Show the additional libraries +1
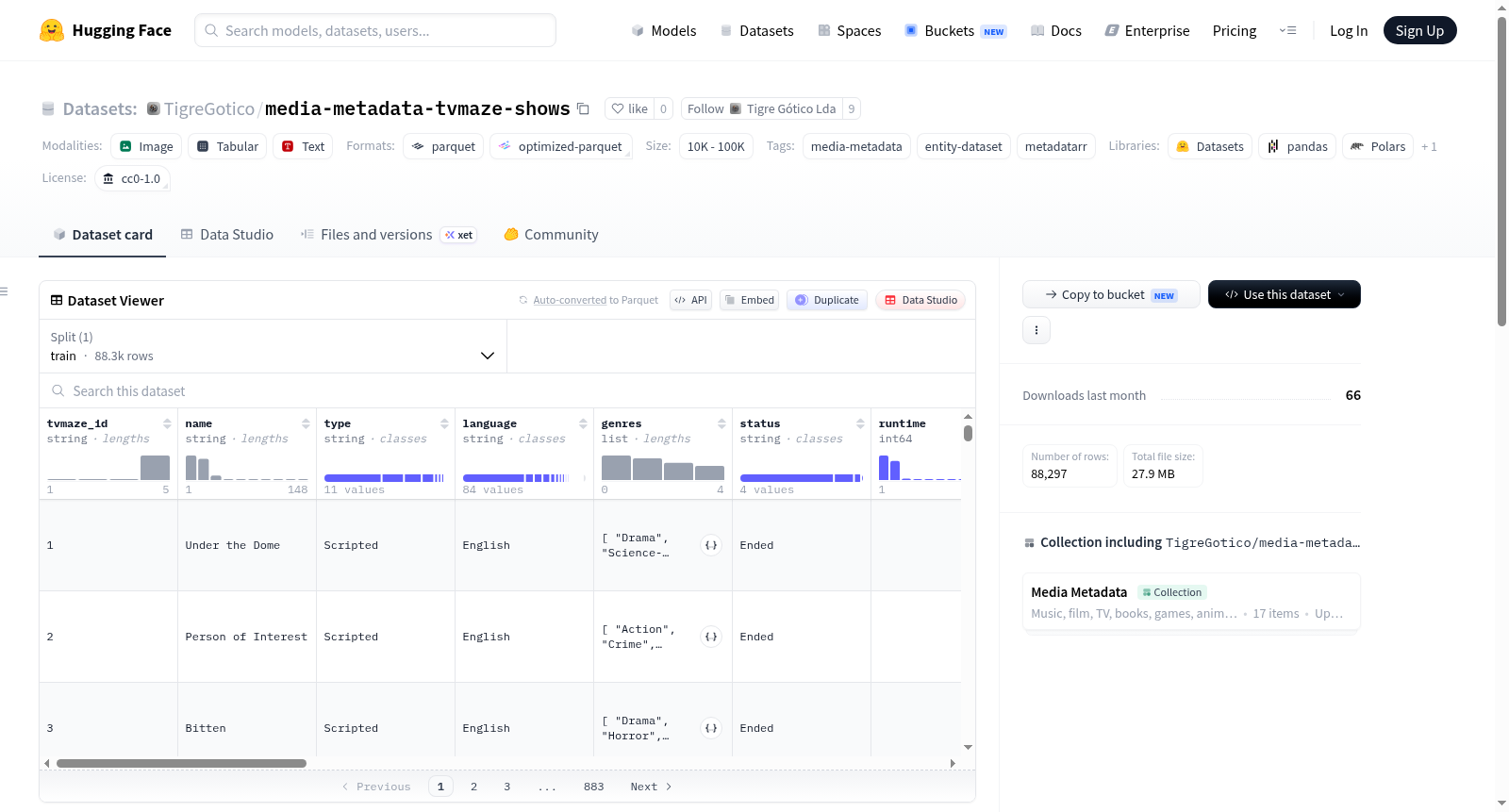Screen dimensions: 1509x812 coord(1429,146)
